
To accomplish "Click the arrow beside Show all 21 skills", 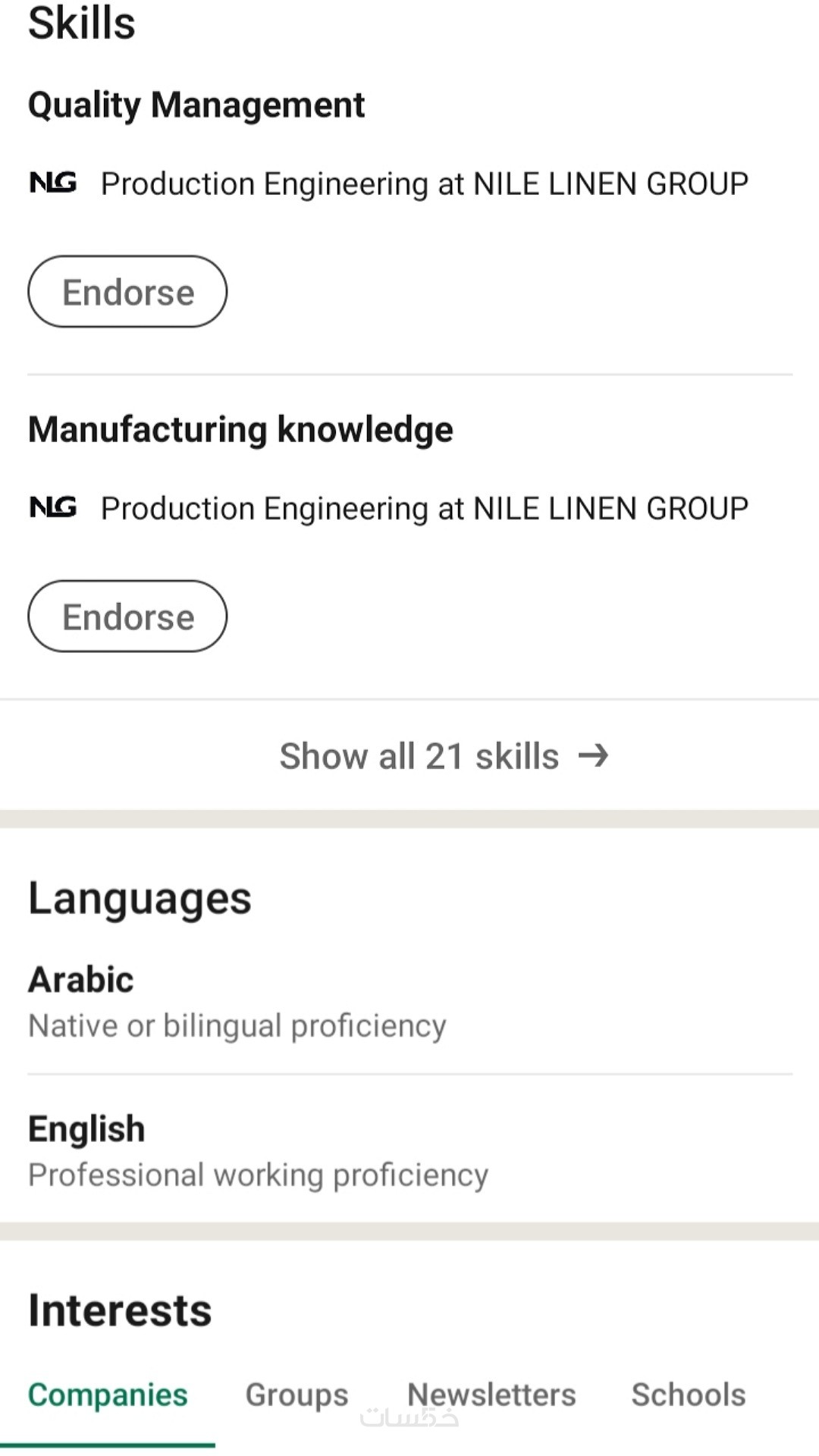I will tap(593, 755).
